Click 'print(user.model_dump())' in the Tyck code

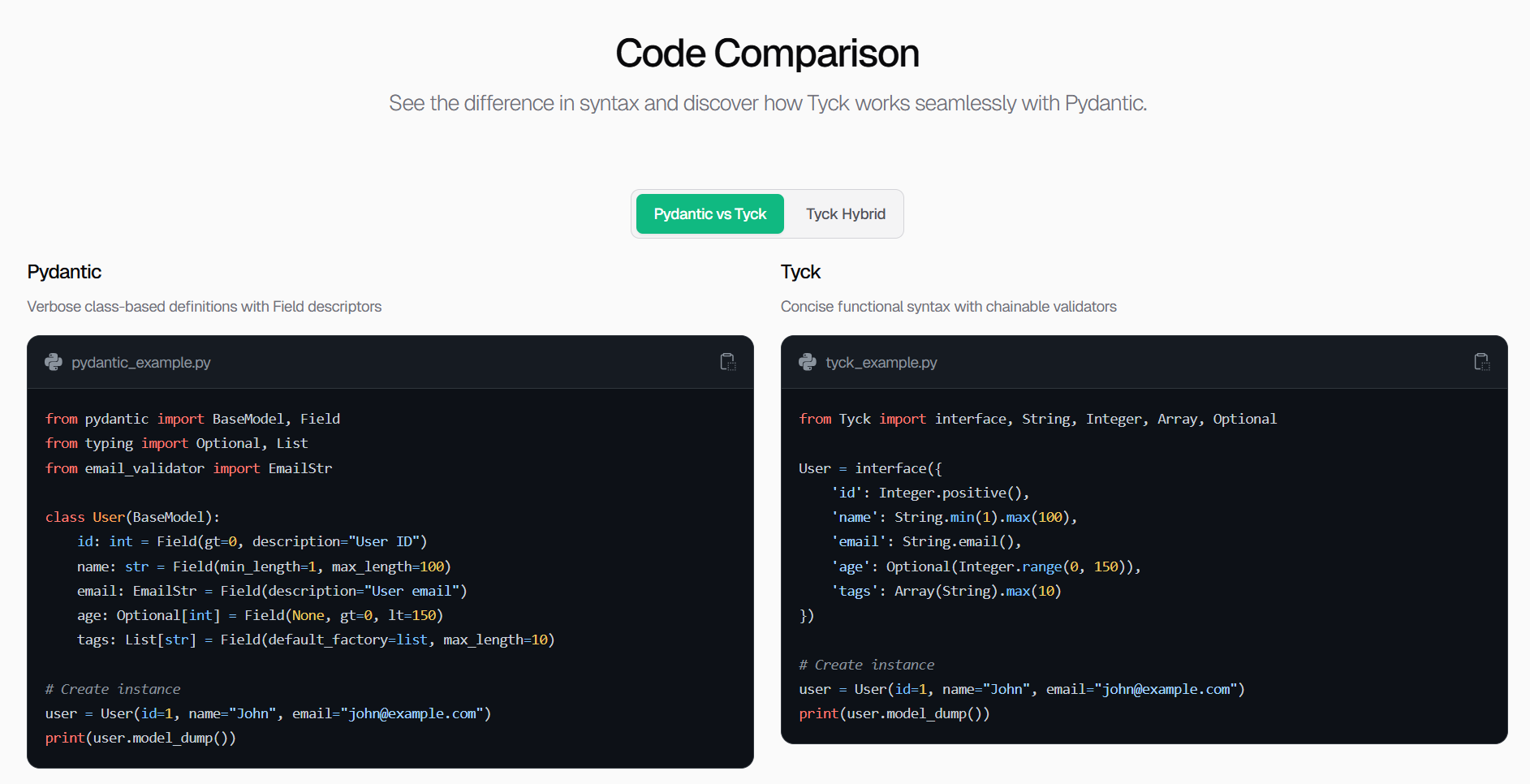894,713
